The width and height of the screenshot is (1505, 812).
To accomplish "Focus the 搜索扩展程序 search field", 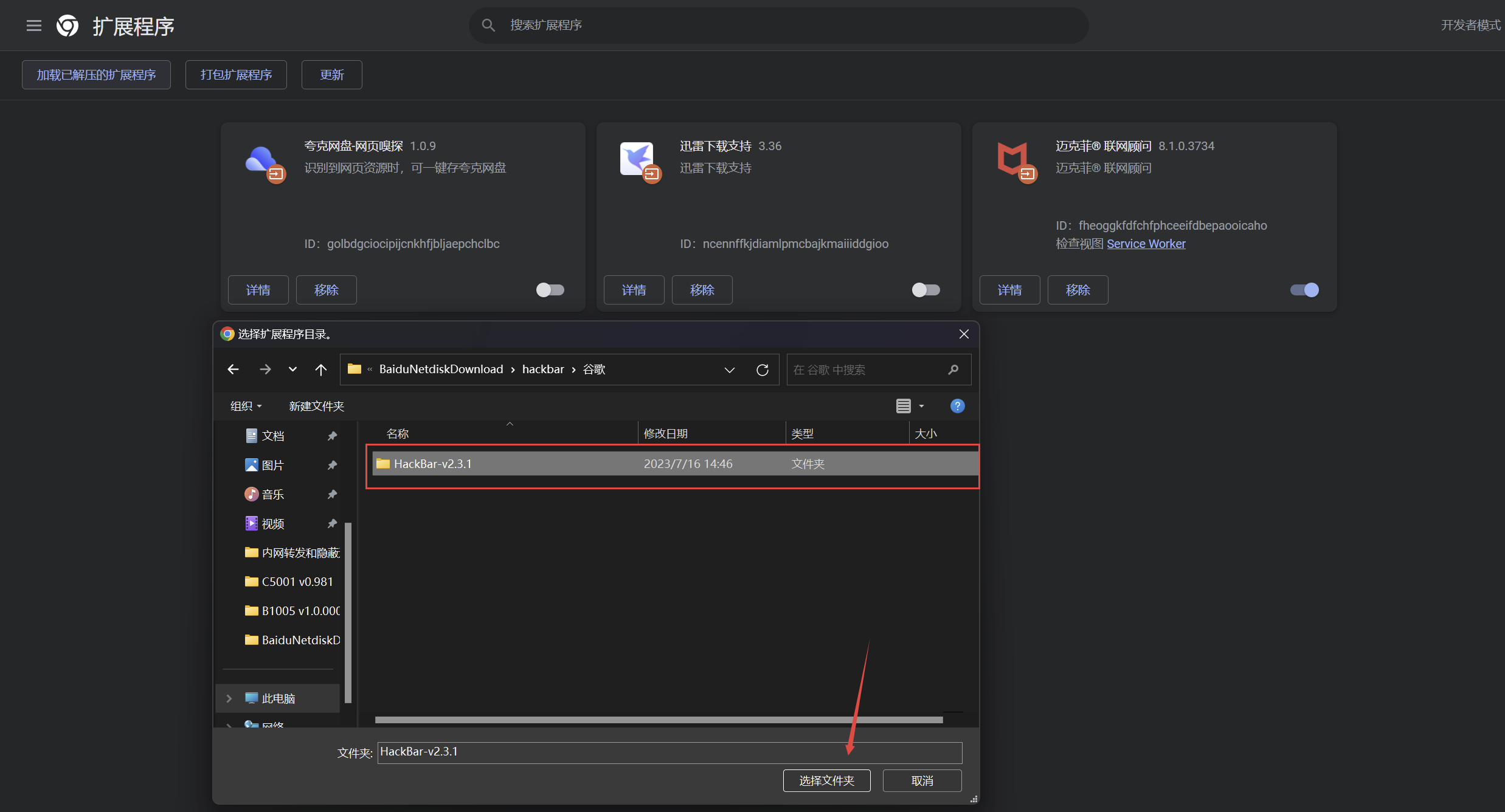I will pyautogui.click(x=779, y=25).
